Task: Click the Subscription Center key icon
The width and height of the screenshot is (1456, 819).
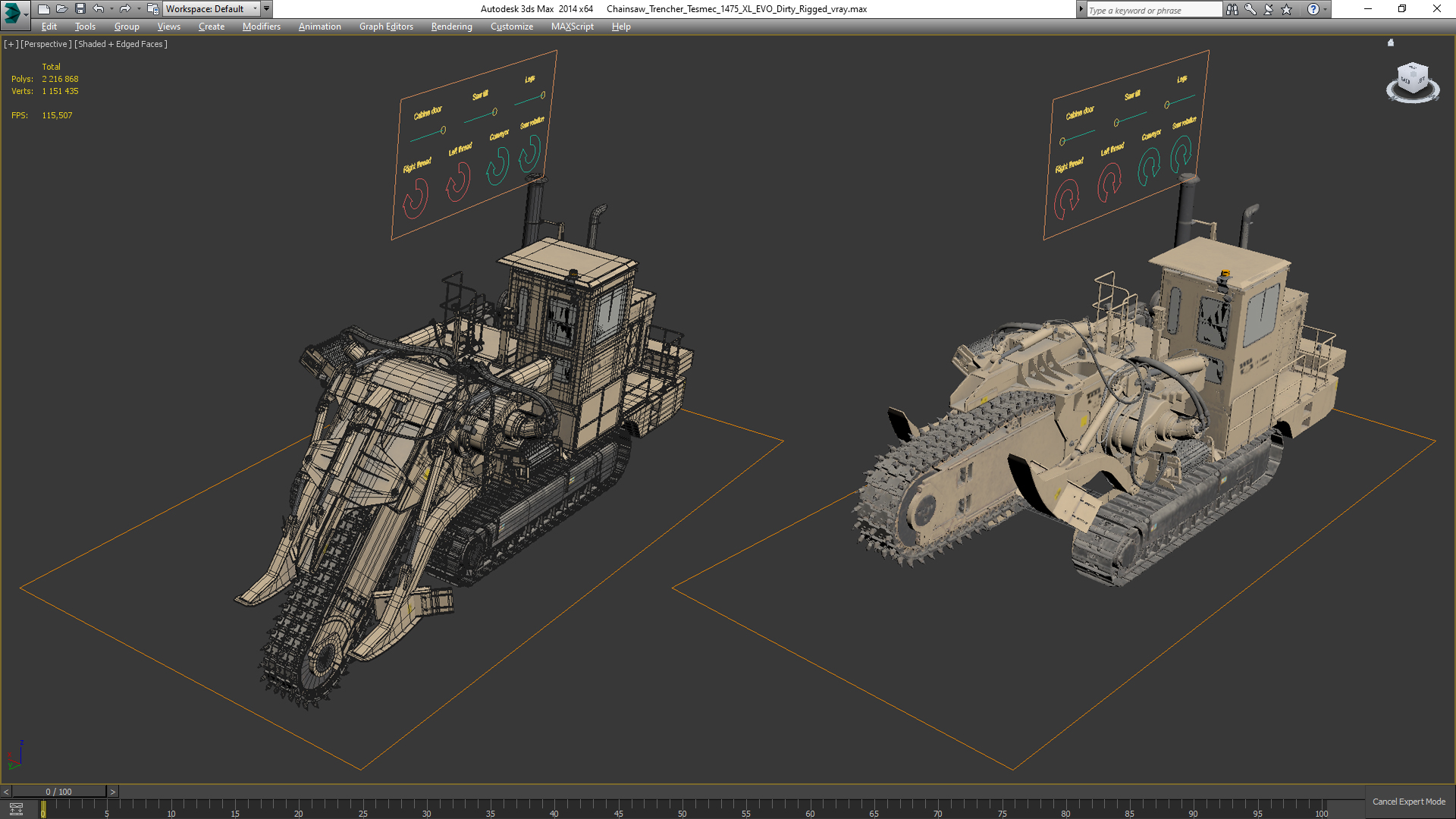Action: coord(1250,9)
